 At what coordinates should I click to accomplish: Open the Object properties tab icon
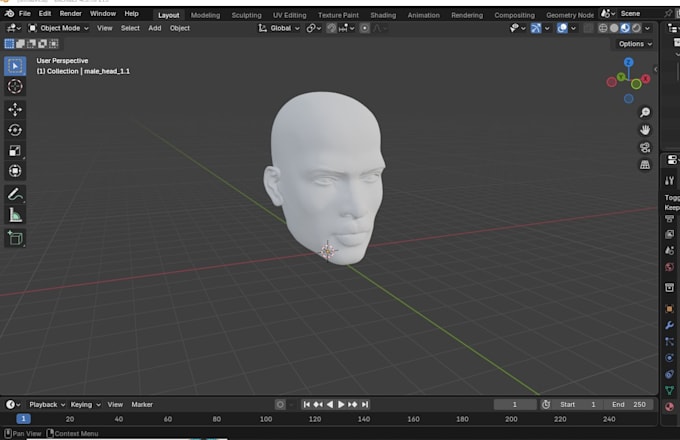tap(670, 309)
